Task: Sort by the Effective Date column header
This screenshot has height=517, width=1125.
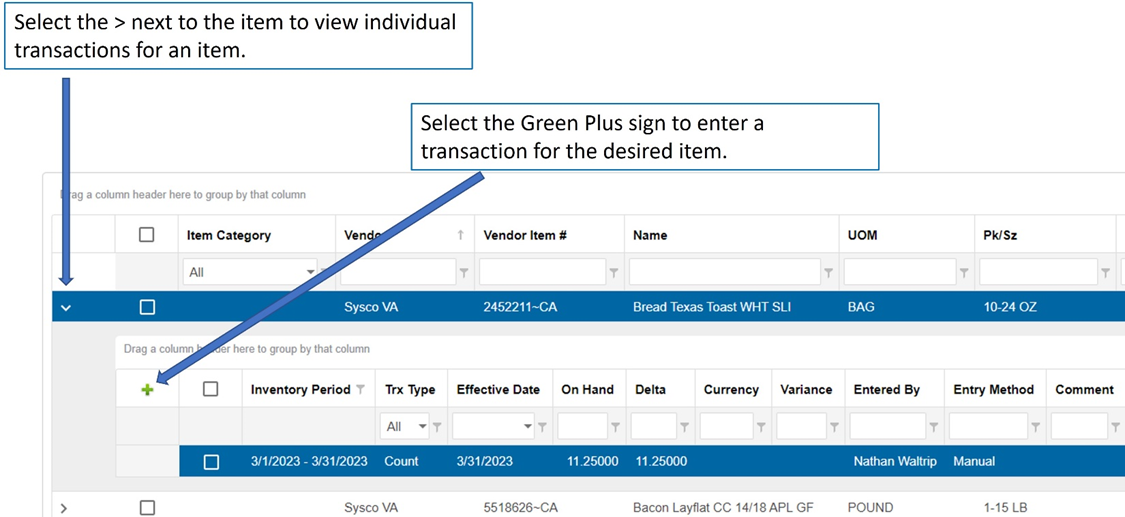Action: (x=498, y=390)
